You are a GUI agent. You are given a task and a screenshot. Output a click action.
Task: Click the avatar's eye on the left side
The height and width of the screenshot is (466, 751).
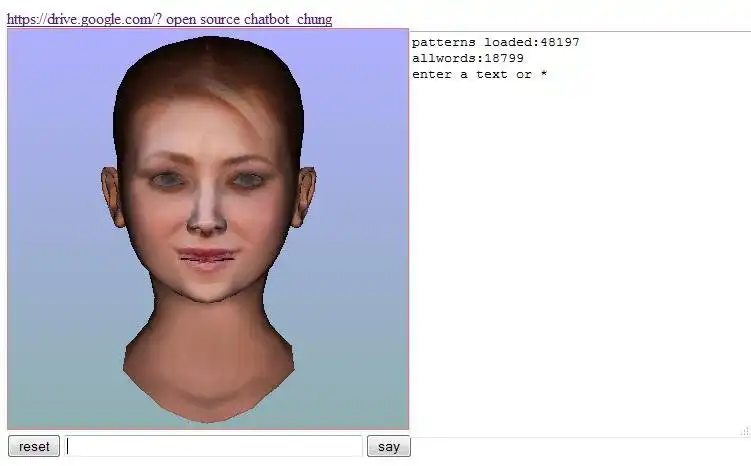168,181
